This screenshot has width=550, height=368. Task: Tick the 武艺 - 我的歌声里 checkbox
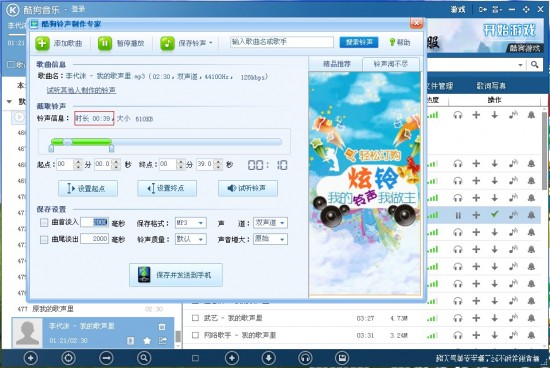click(195, 318)
